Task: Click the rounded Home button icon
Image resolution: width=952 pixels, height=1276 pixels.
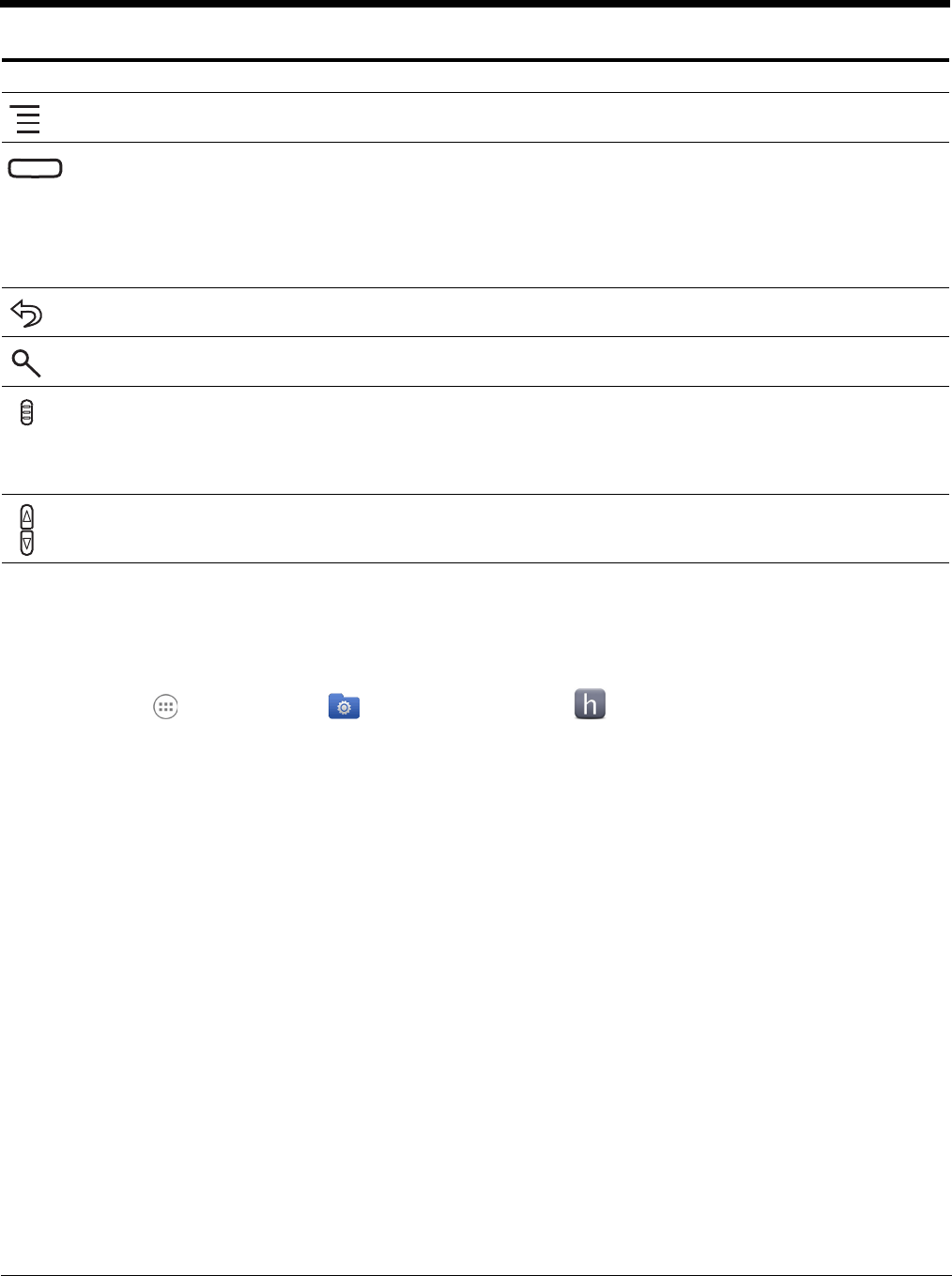Action: (x=36, y=169)
